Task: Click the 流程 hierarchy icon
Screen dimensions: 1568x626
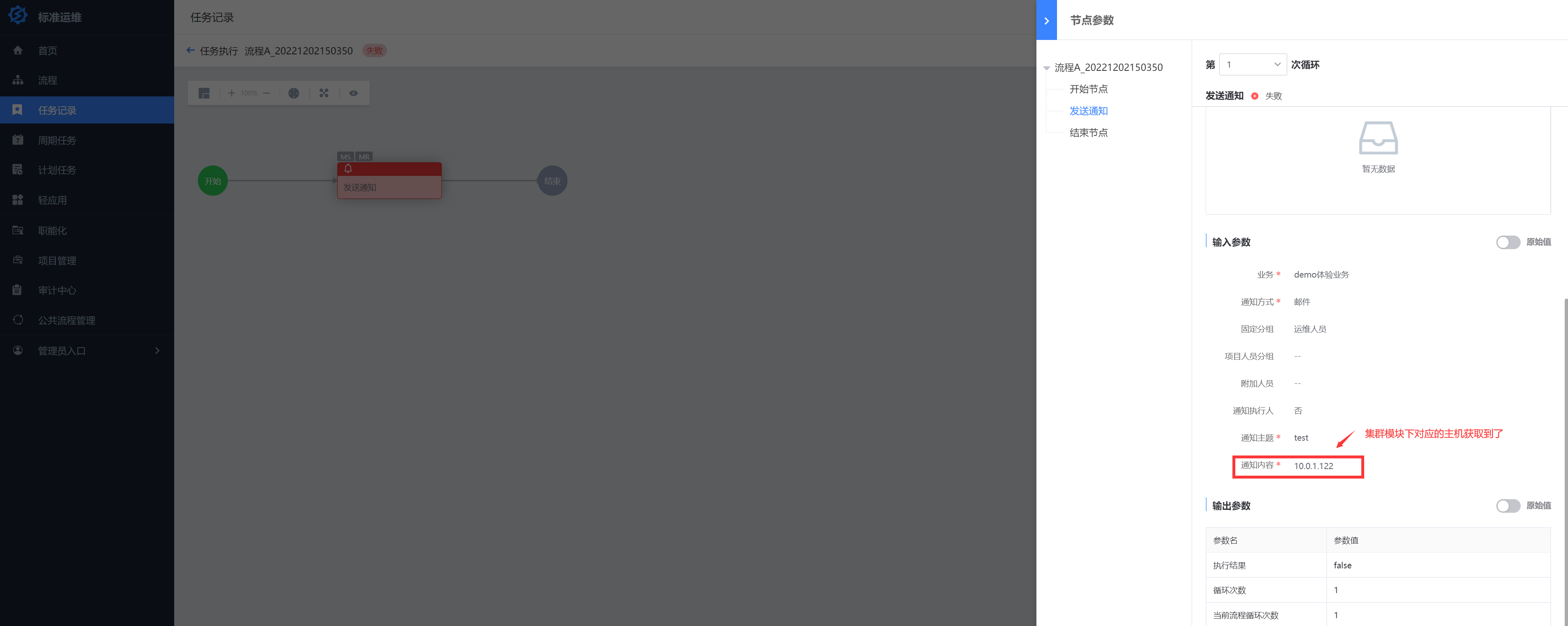Action: coord(18,80)
